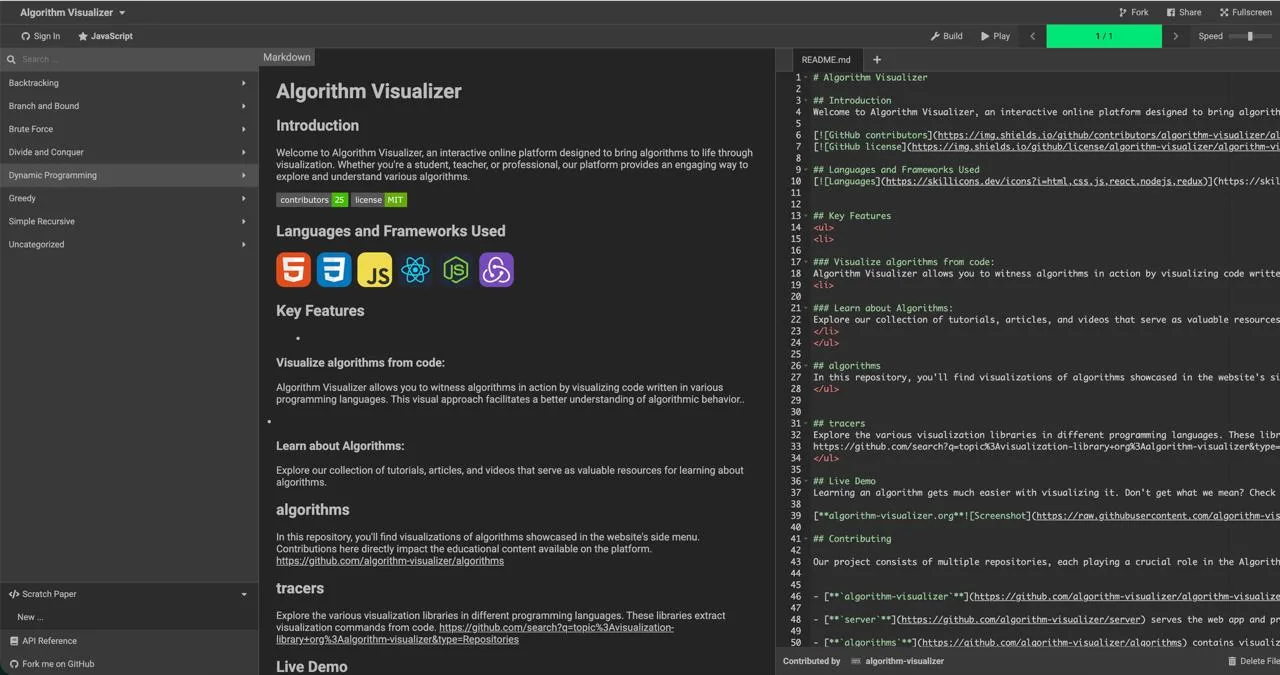Click the Share button
The height and width of the screenshot is (675, 1280).
[1184, 13]
